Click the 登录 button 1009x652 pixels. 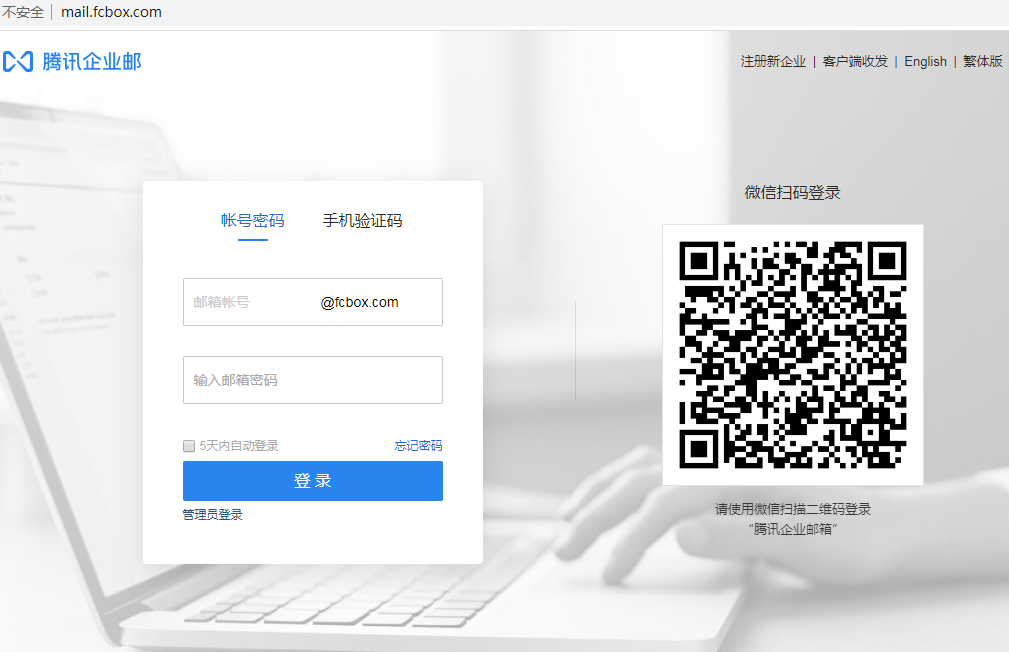coord(312,481)
